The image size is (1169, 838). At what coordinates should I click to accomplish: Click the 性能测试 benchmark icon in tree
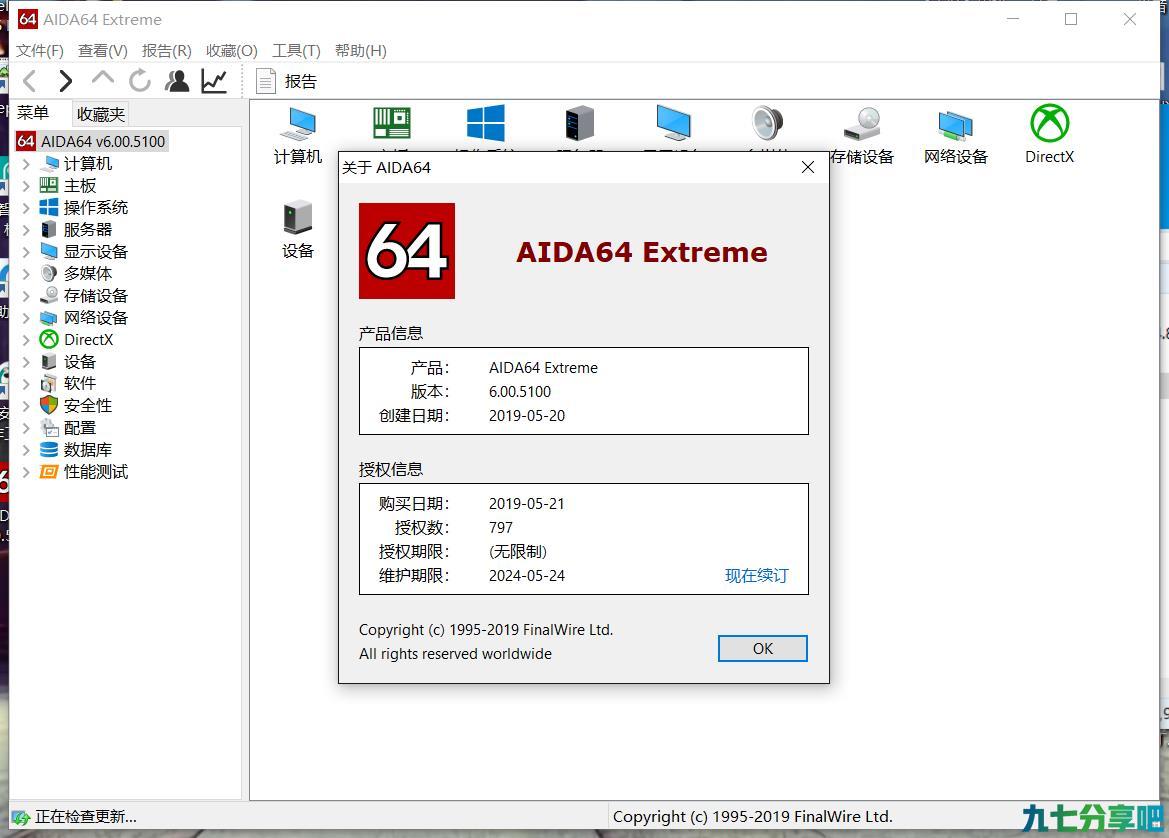[48, 472]
